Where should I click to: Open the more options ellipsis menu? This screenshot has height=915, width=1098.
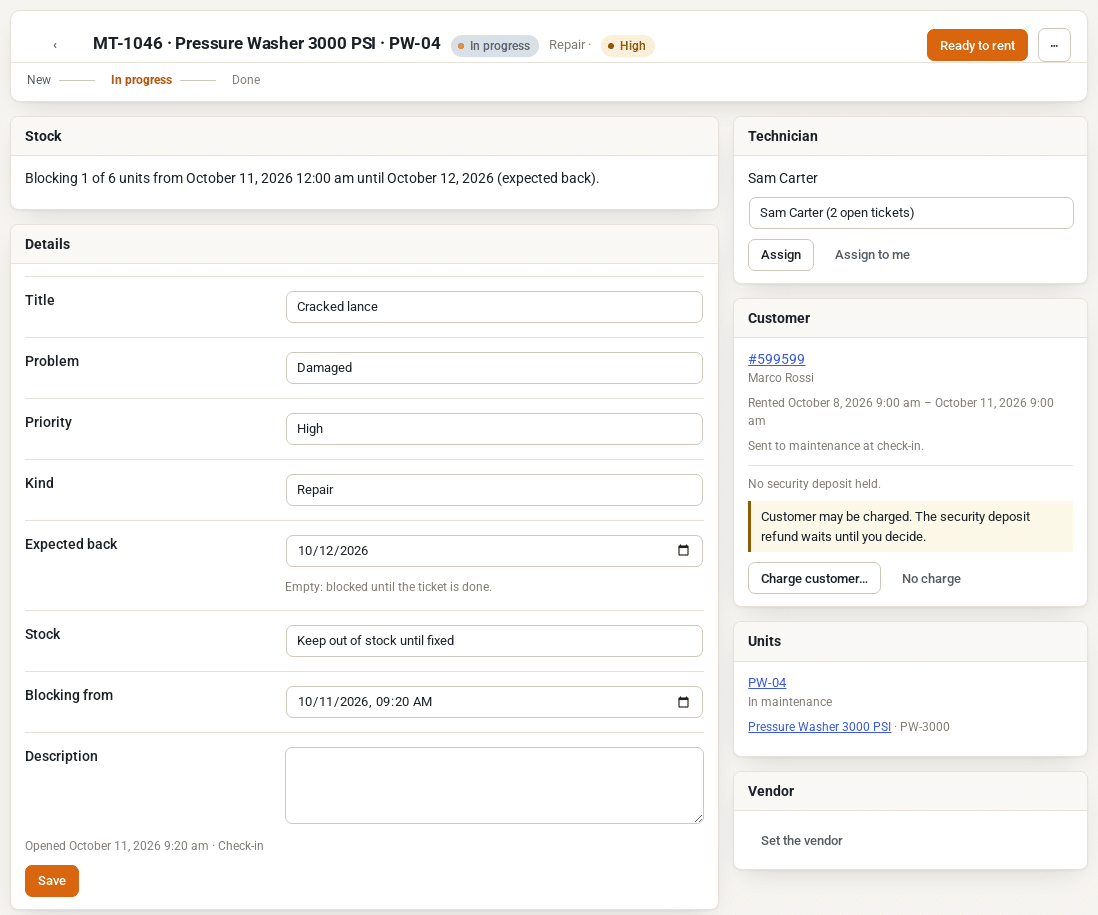tap(1054, 46)
